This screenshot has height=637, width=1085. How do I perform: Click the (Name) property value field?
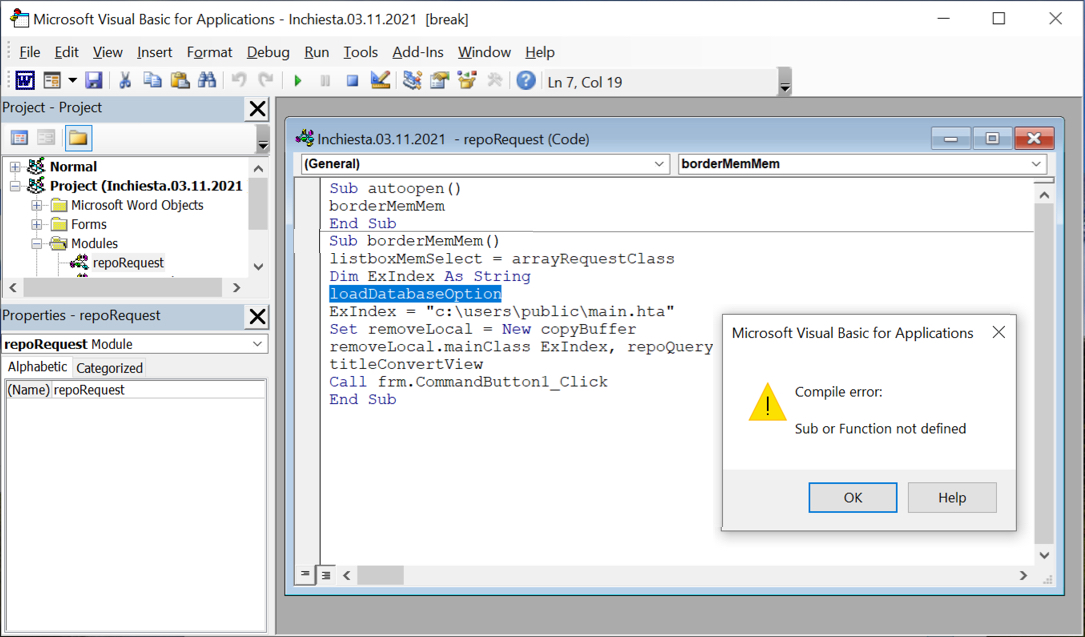[x=158, y=390]
